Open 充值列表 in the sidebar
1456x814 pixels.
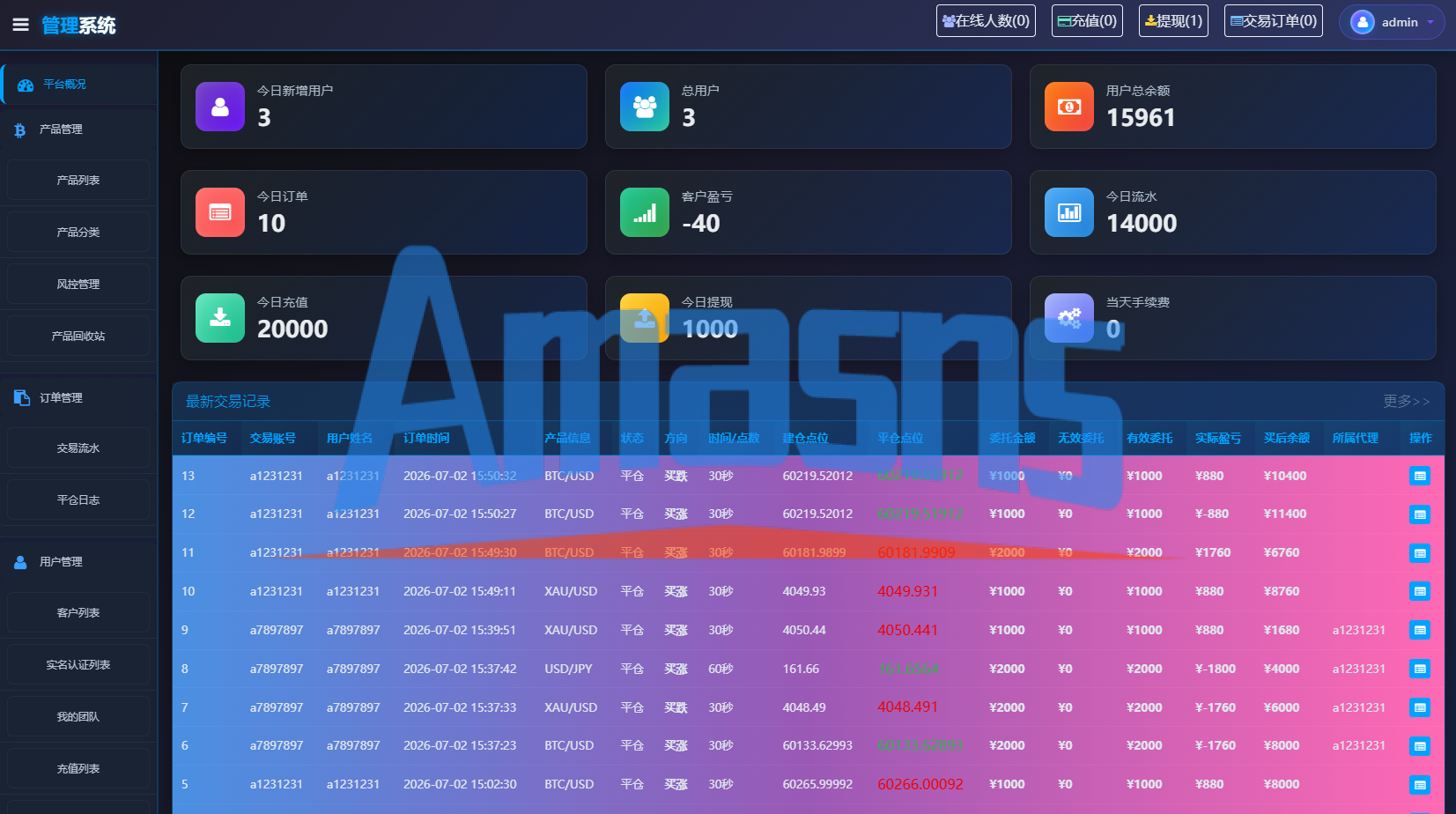click(x=78, y=769)
